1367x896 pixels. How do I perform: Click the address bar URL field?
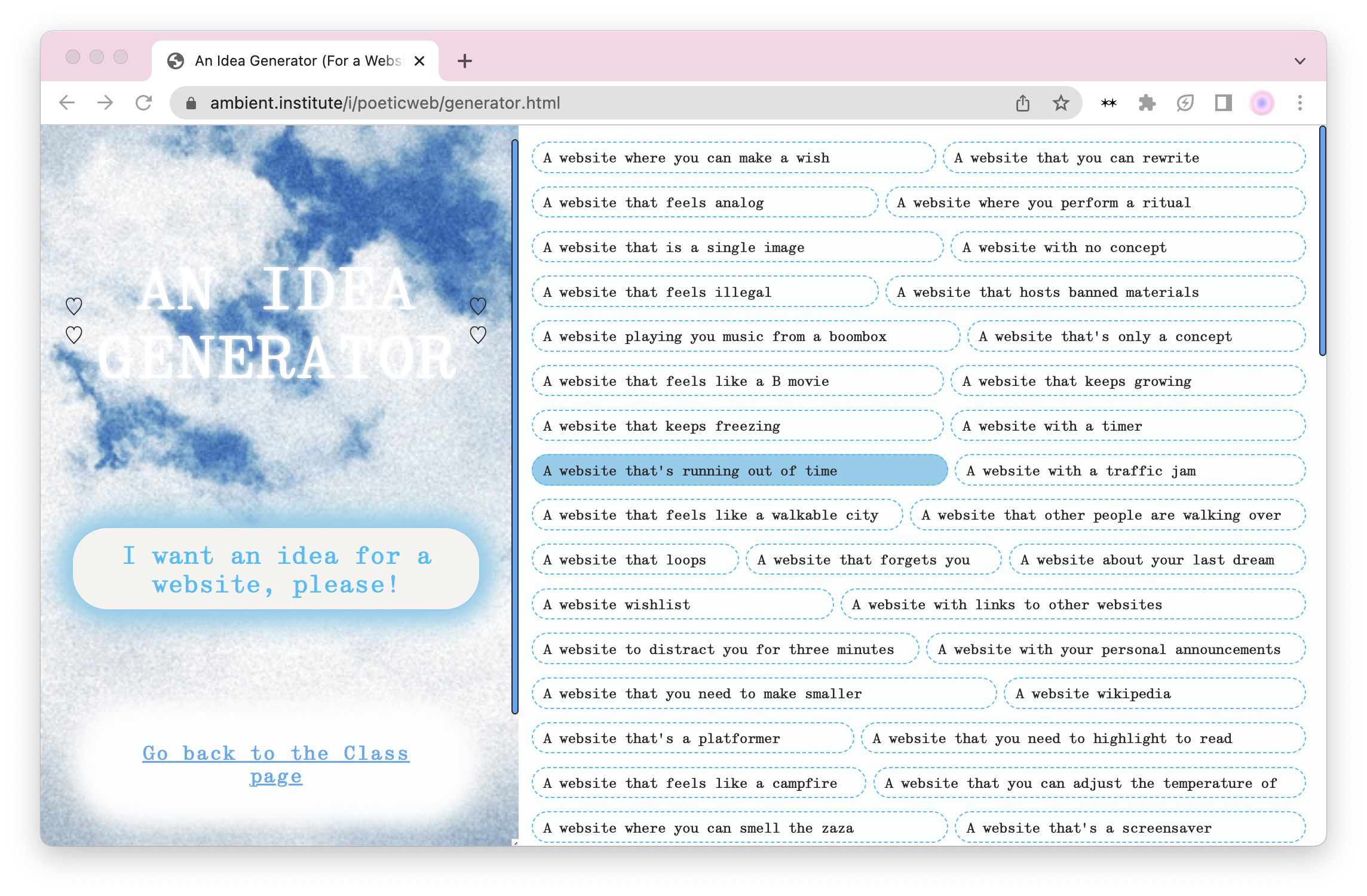597,103
